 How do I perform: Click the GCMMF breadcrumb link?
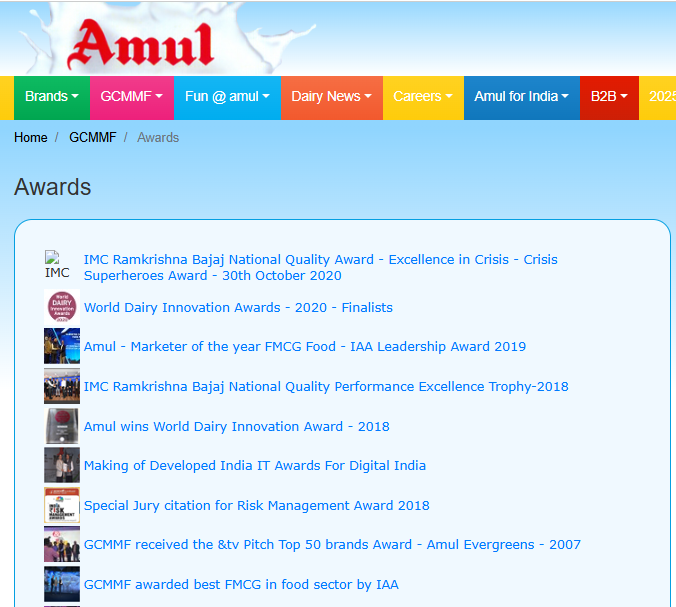coord(90,137)
